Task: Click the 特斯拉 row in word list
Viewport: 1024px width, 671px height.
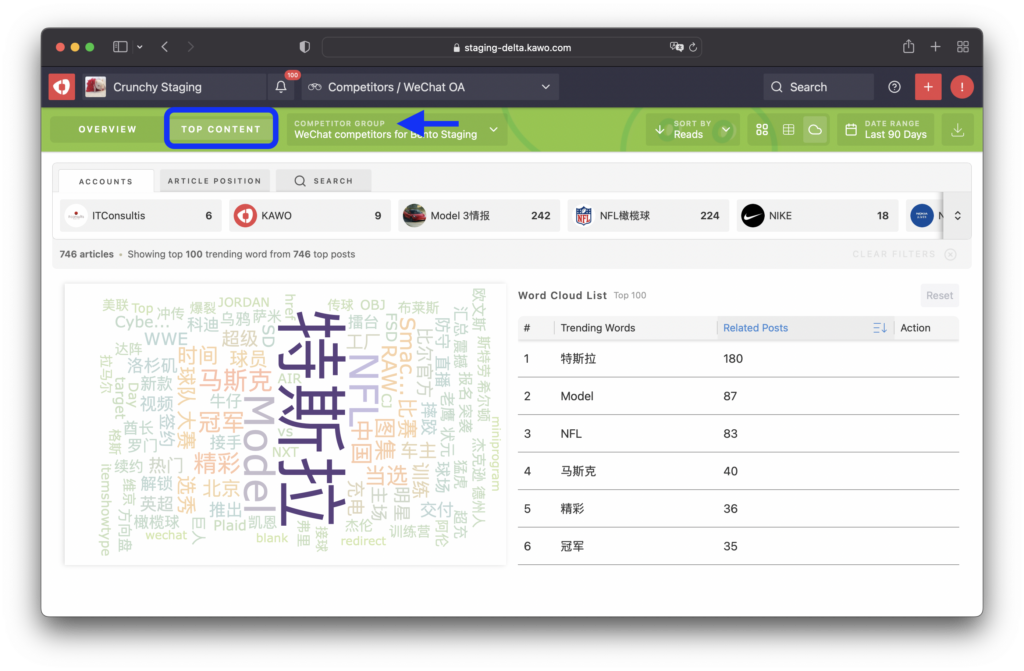Action: [x=738, y=359]
